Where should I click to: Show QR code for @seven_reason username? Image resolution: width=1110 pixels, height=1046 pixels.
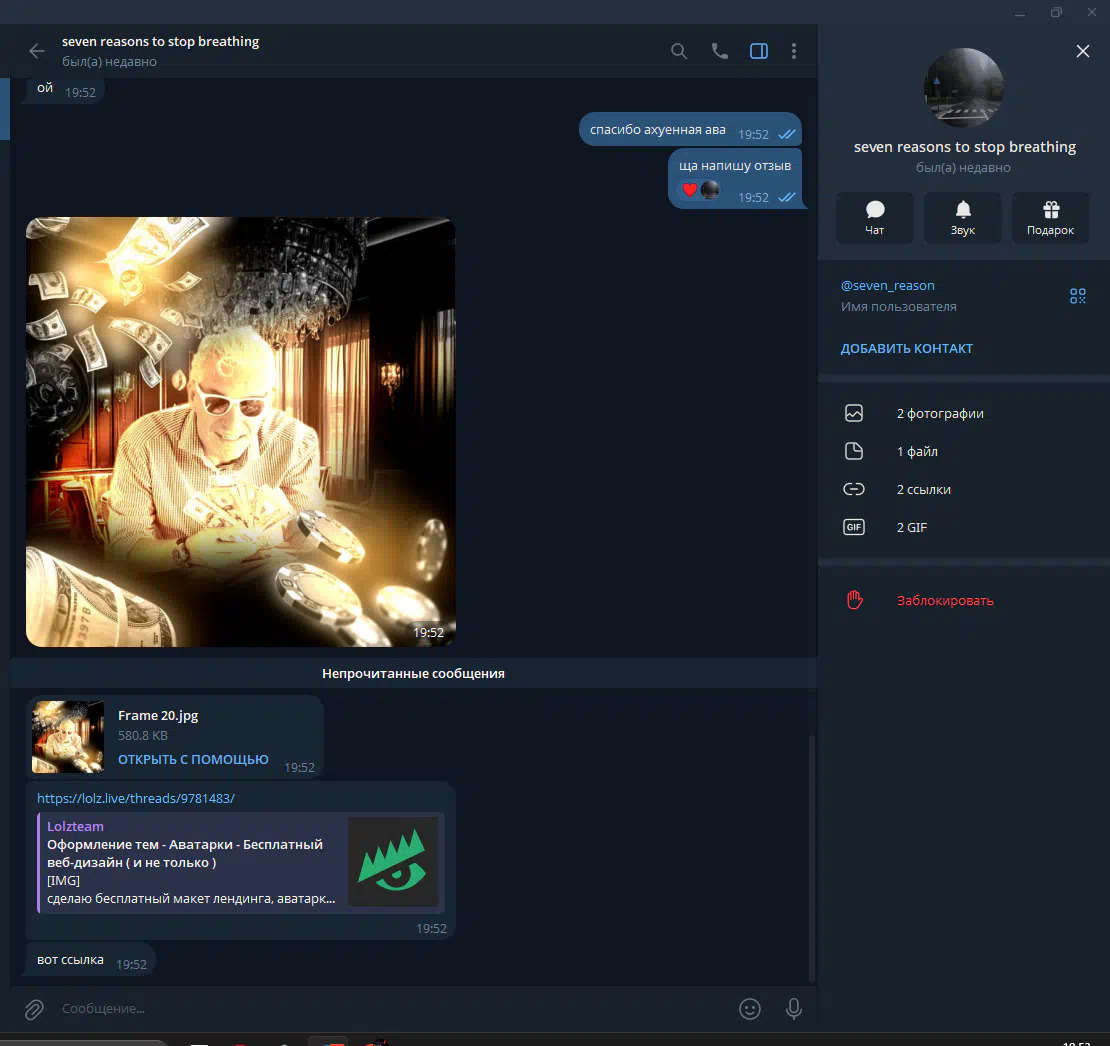click(x=1077, y=295)
